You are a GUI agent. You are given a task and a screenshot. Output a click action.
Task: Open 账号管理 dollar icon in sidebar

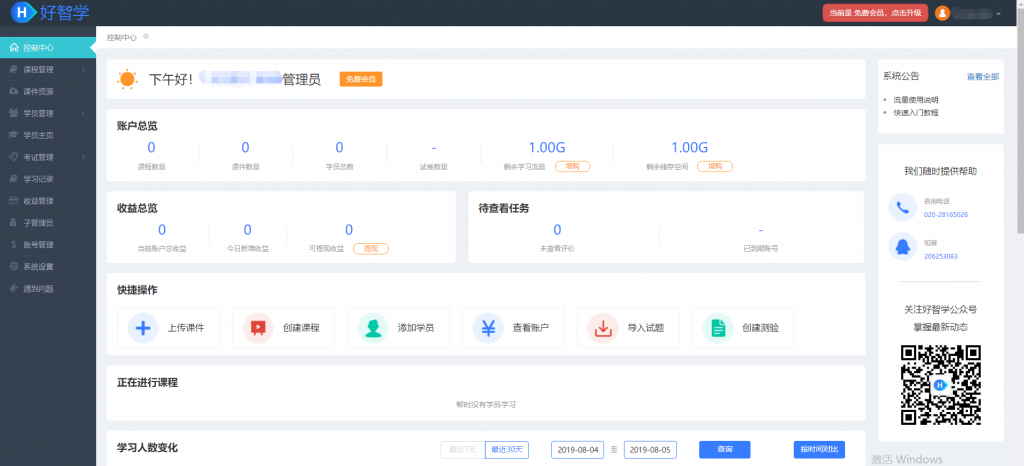click(x=14, y=245)
